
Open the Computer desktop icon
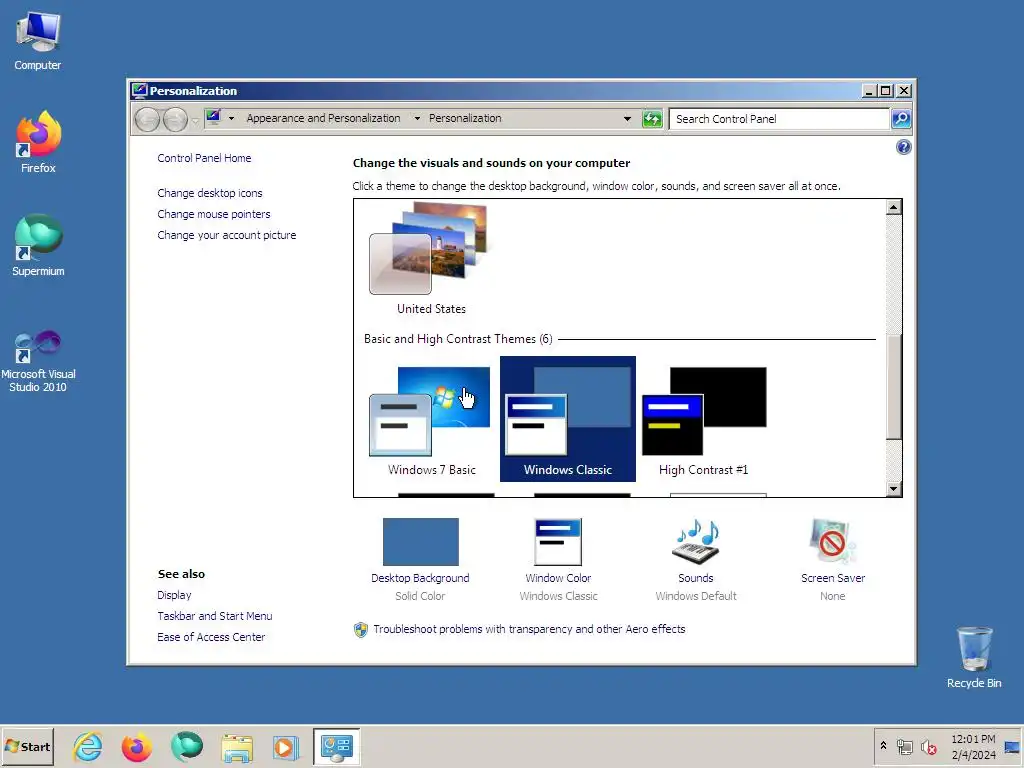click(x=38, y=40)
